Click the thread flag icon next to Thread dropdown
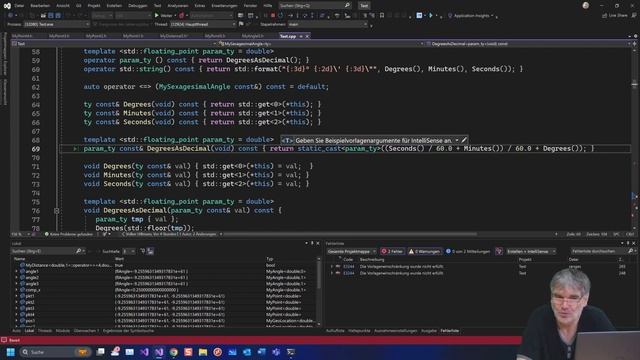The height and width of the screenshot is (360, 640). pos(241,24)
